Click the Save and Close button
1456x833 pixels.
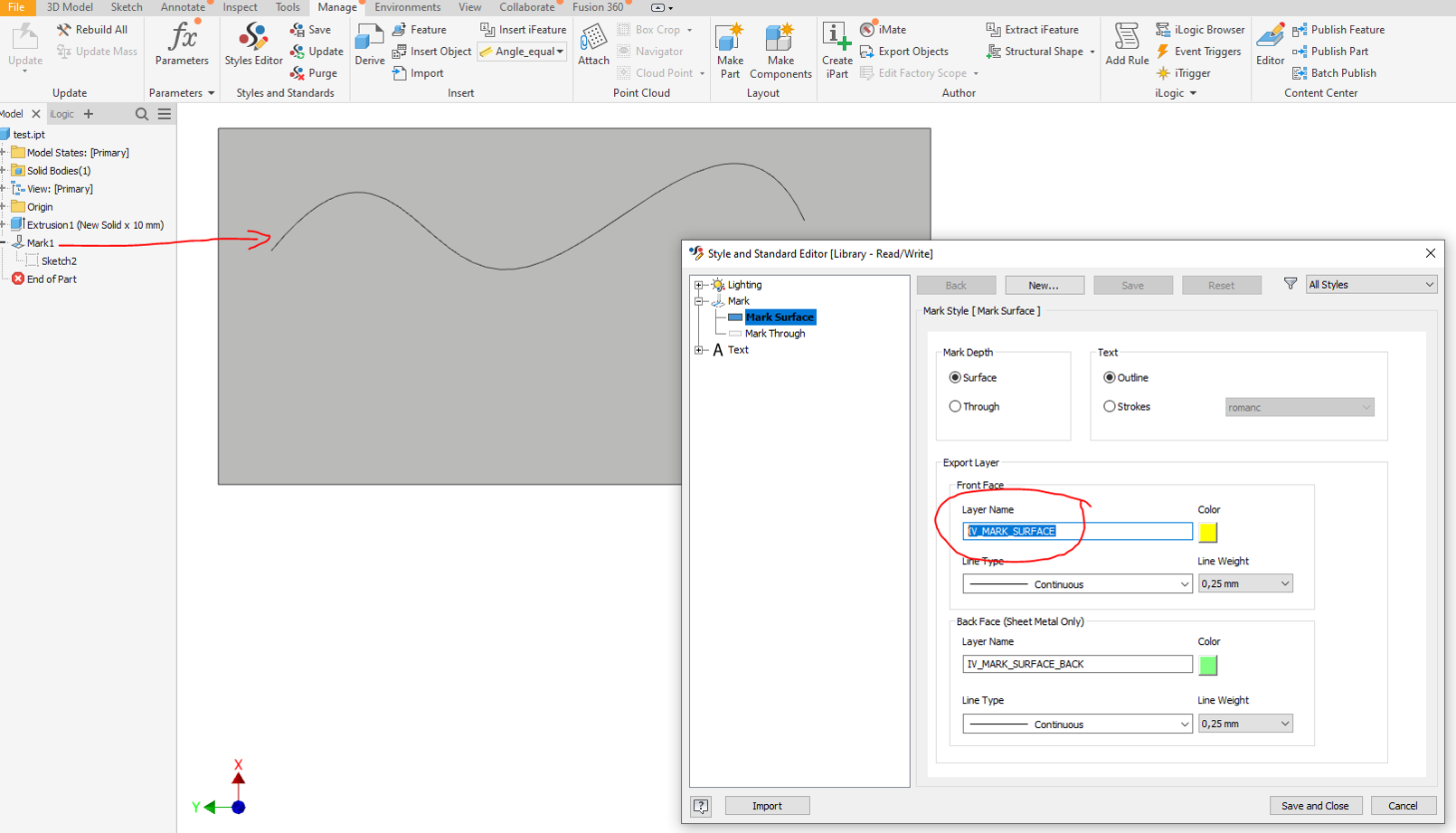[x=1315, y=805]
